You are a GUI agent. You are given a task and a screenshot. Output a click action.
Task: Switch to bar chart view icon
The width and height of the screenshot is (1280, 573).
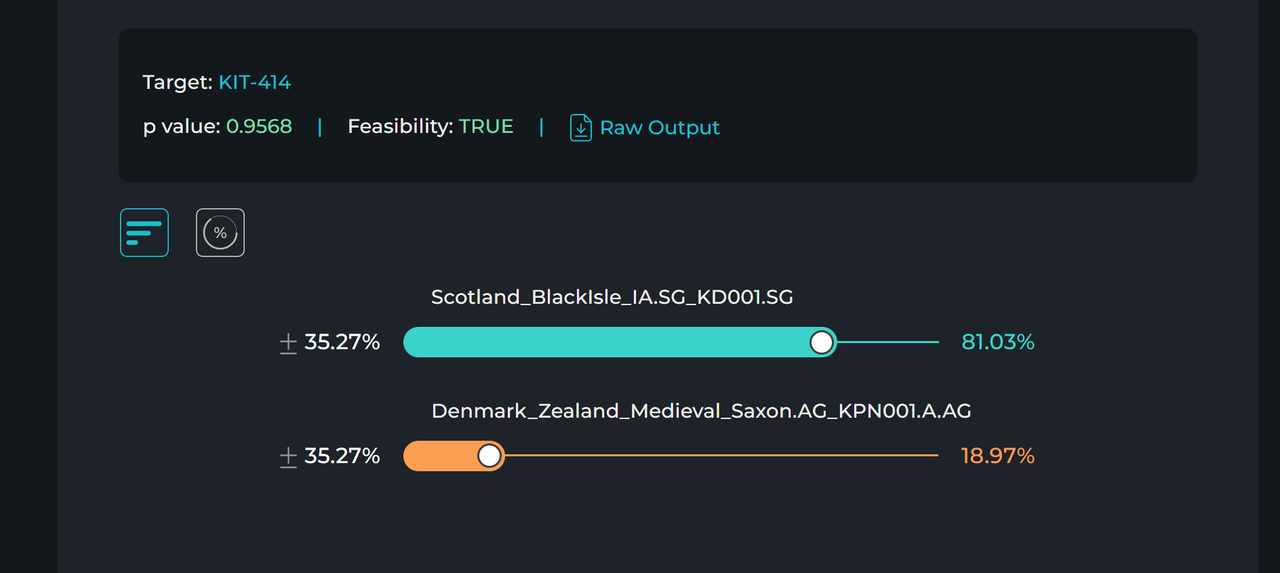144,233
